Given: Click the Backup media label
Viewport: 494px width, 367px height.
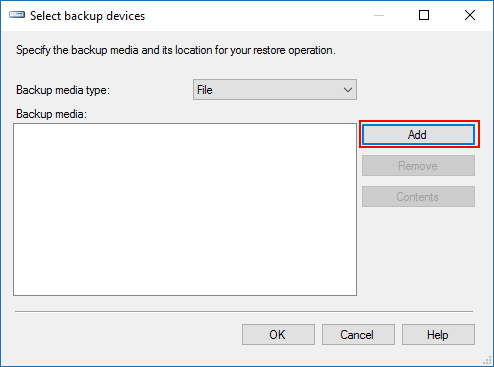Looking at the screenshot, I should 51,114.
